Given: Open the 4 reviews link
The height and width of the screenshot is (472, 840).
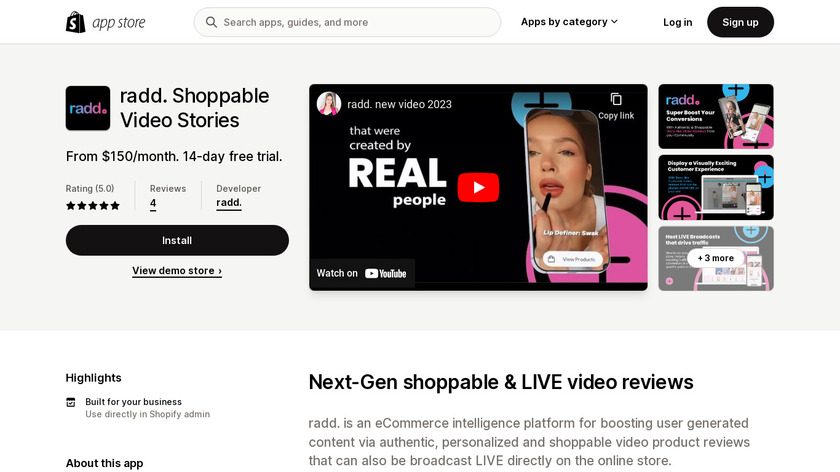Looking at the screenshot, I should point(153,203).
